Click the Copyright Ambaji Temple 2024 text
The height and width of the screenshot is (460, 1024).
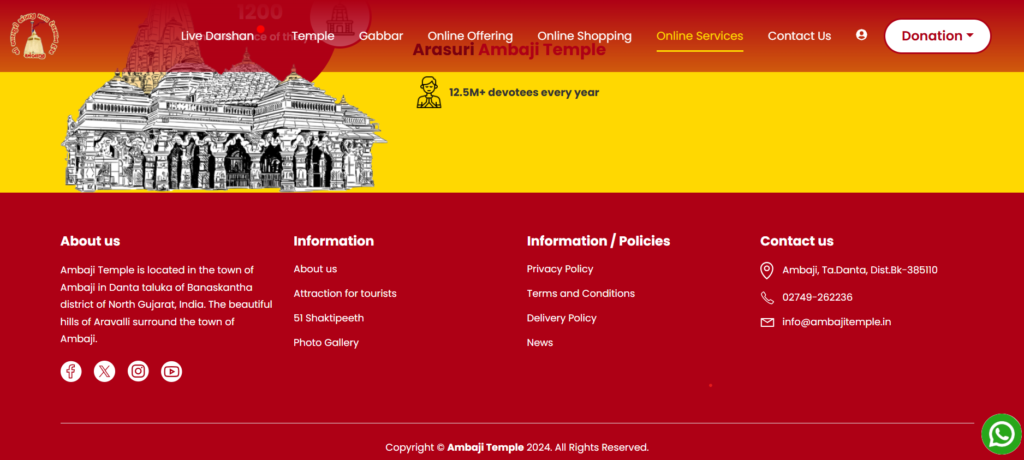pyautogui.click(x=517, y=448)
